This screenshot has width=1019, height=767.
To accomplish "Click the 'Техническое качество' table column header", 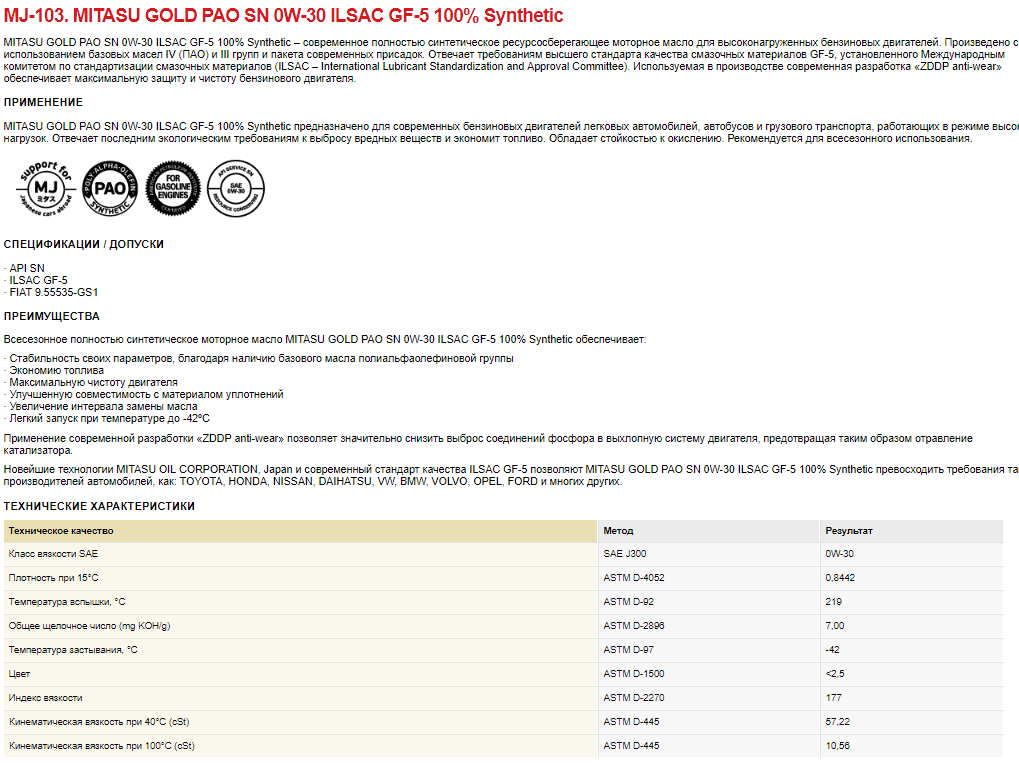I will (x=61, y=531).
